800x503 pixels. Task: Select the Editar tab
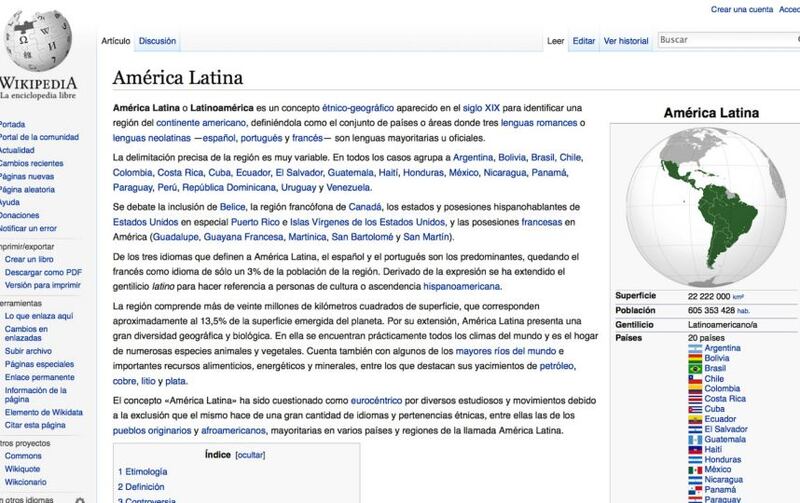click(x=584, y=41)
